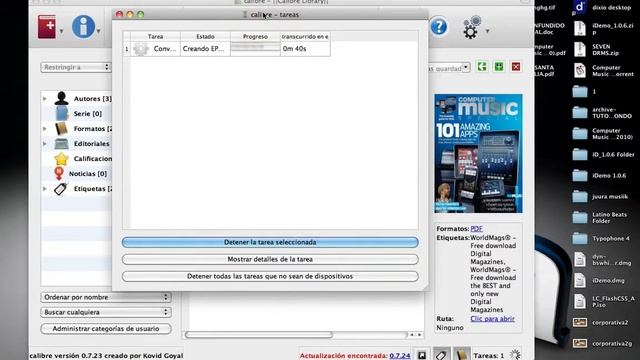The width and height of the screenshot is (640, 360).
Task: Expand the Autores [3] category
Action: (44, 98)
